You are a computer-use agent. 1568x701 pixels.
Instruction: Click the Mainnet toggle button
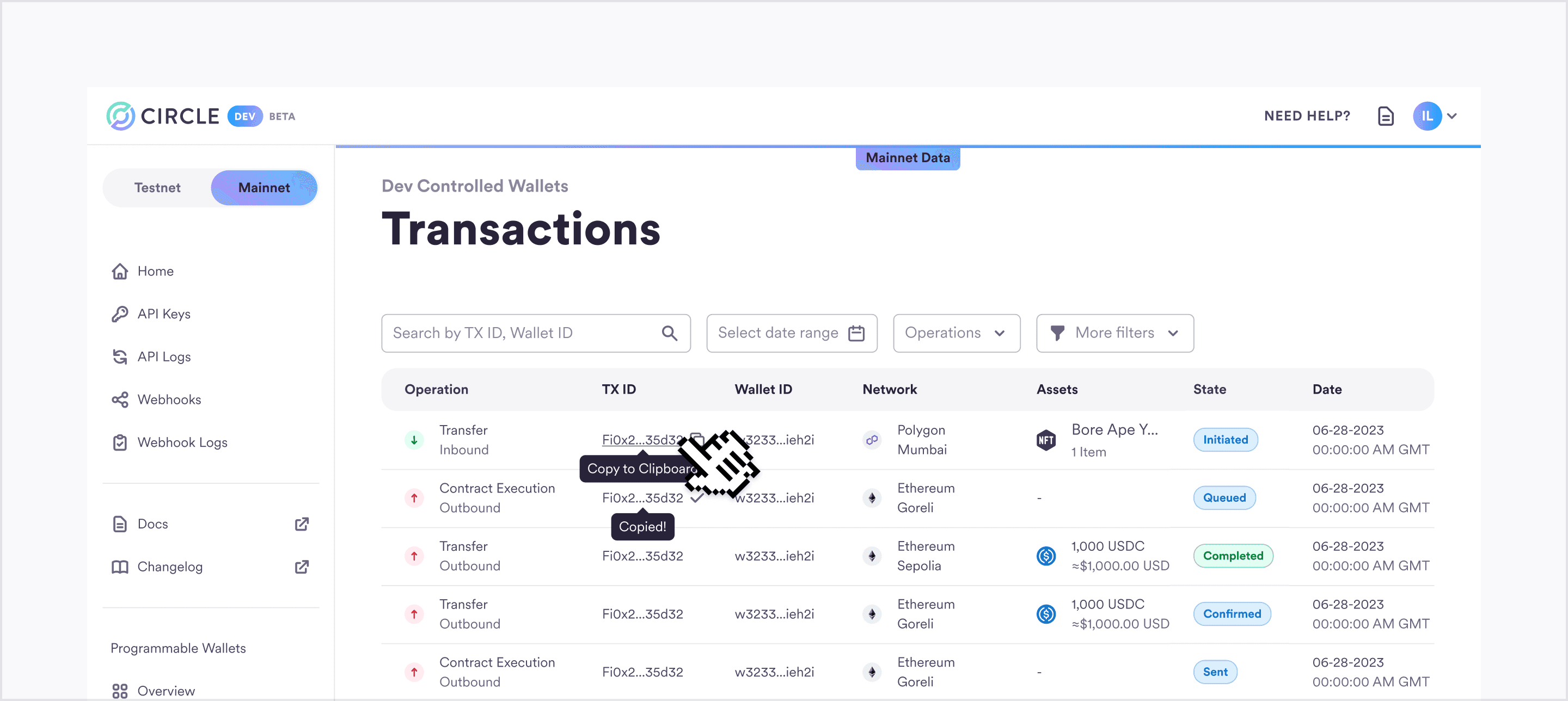pos(264,188)
